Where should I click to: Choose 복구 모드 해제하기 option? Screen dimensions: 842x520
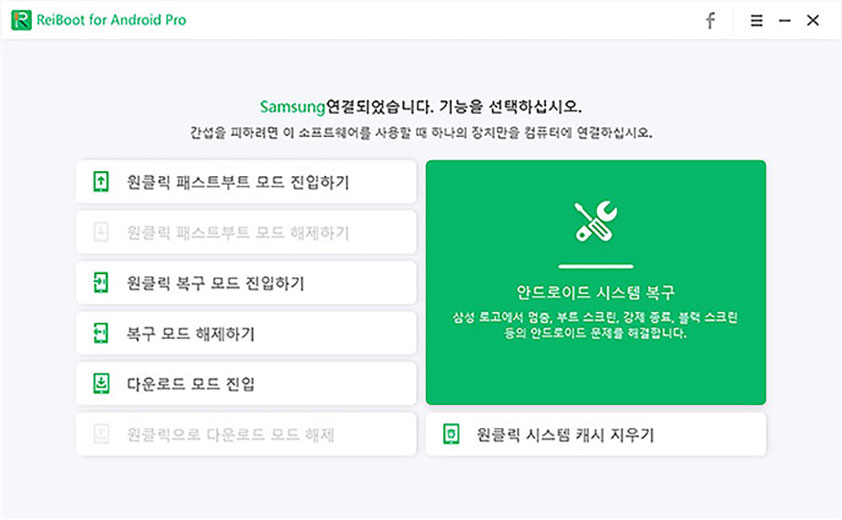pos(246,333)
